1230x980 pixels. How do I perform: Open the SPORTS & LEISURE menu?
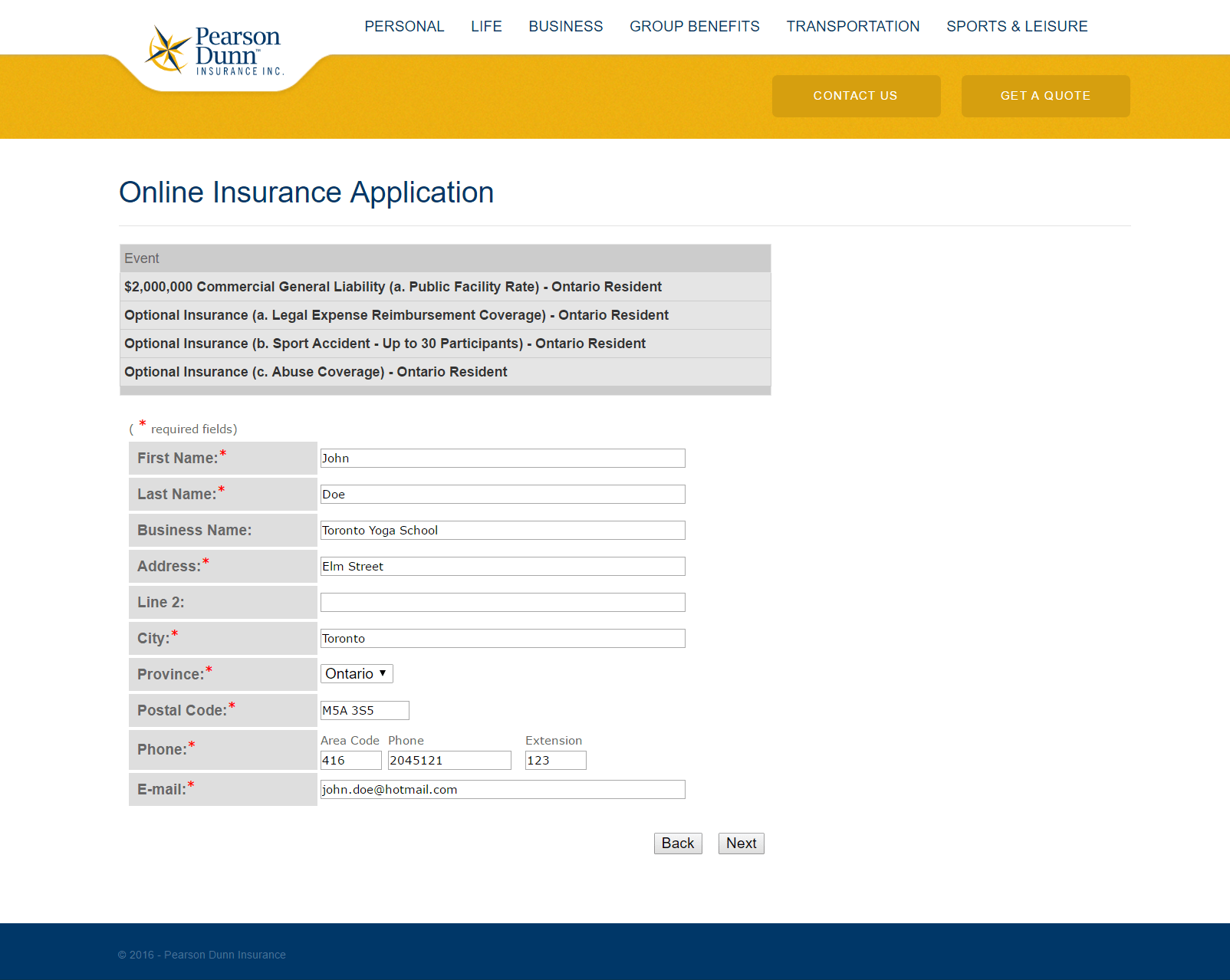click(x=1017, y=26)
